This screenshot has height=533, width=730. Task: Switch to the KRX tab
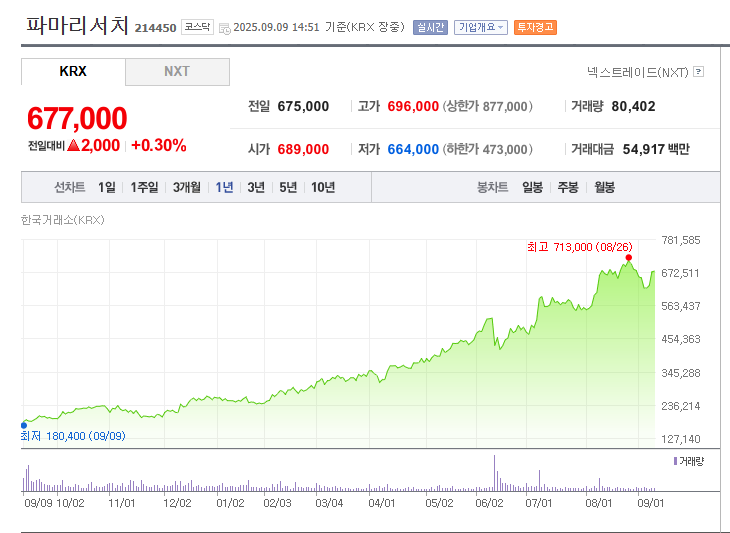click(73, 71)
